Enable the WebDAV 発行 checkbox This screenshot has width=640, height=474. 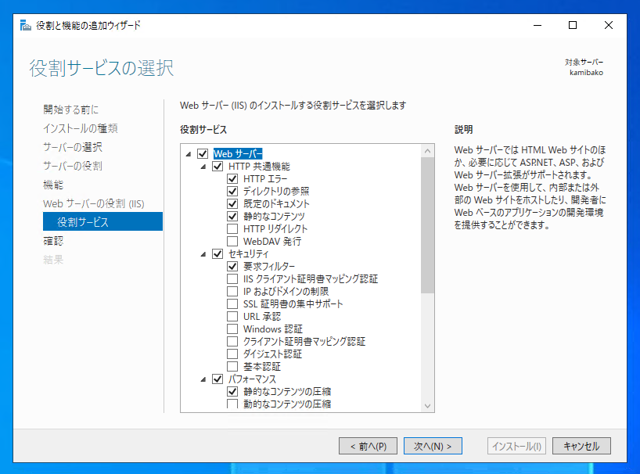tap(233, 241)
